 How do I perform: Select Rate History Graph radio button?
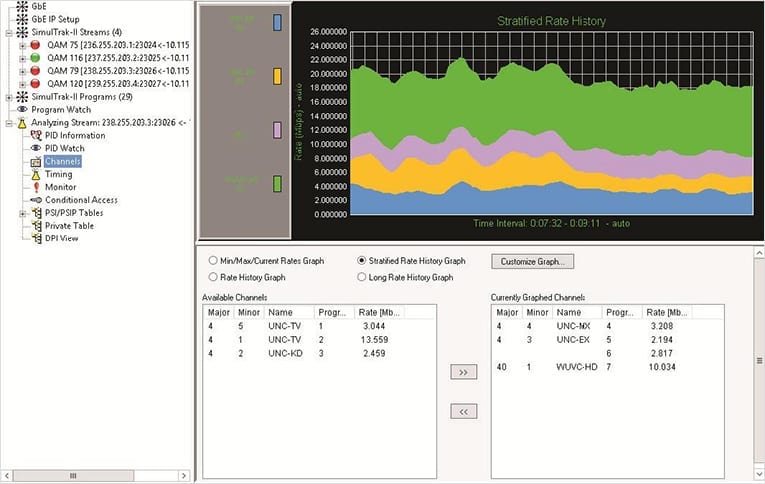click(x=213, y=277)
